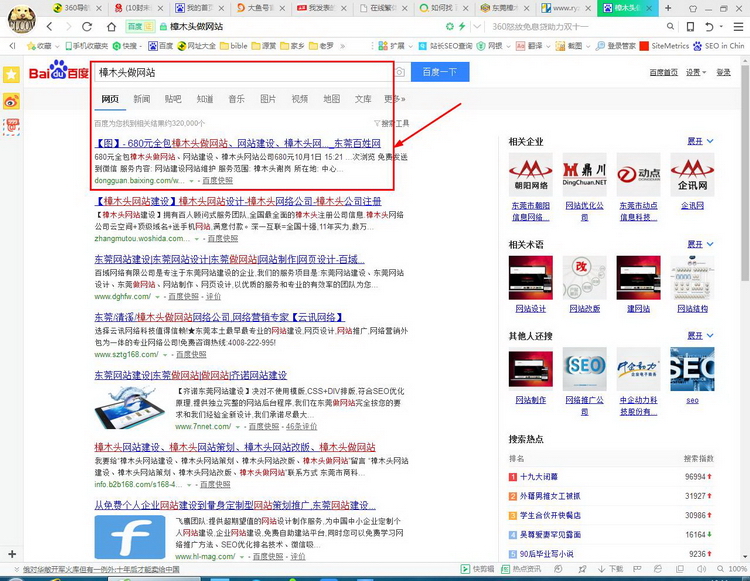Click the 鼎川 DingChuan.NET company thumbnail

585,175
